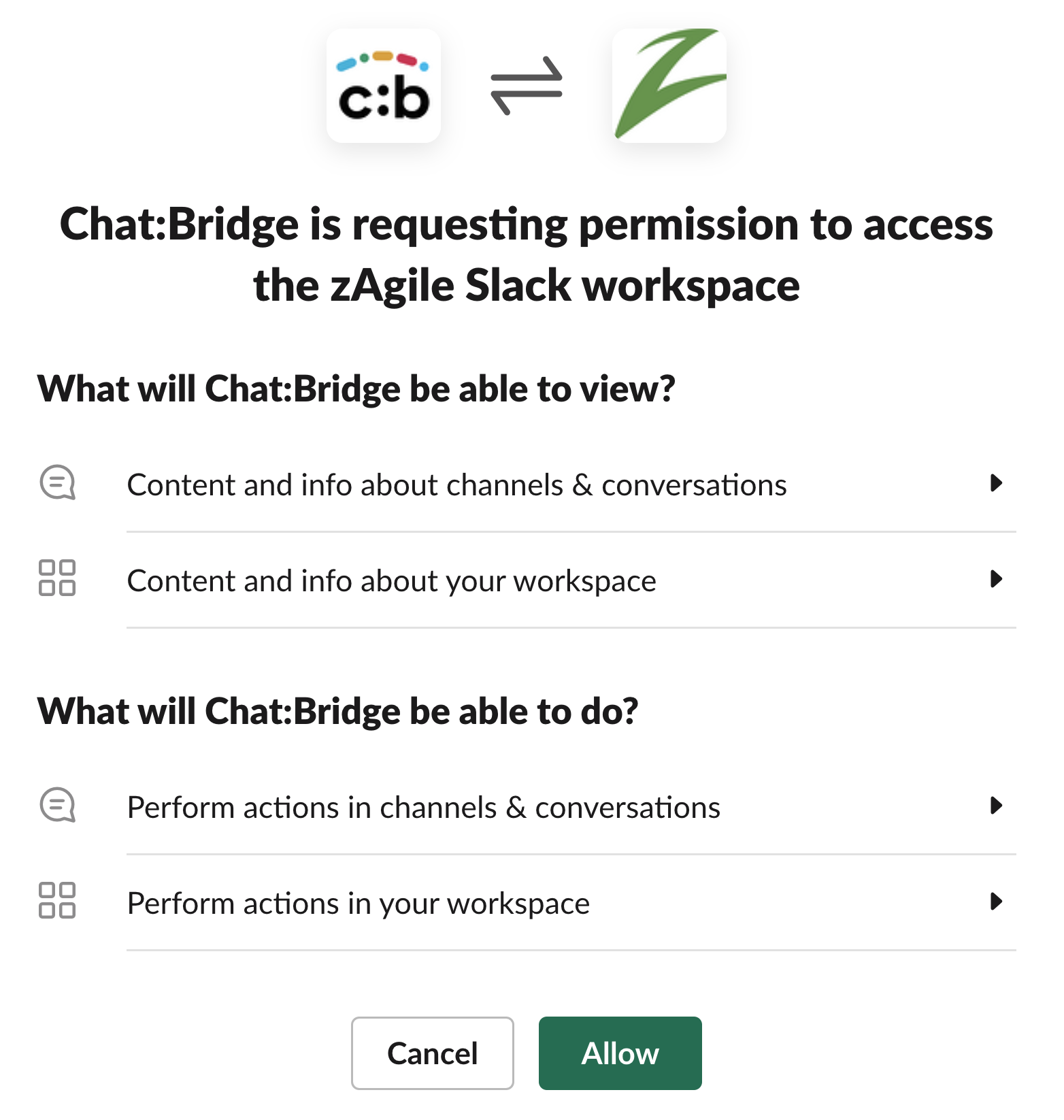
Task: Click "What will Chat:Bridge be able to view?" heading
Action: click(x=356, y=389)
